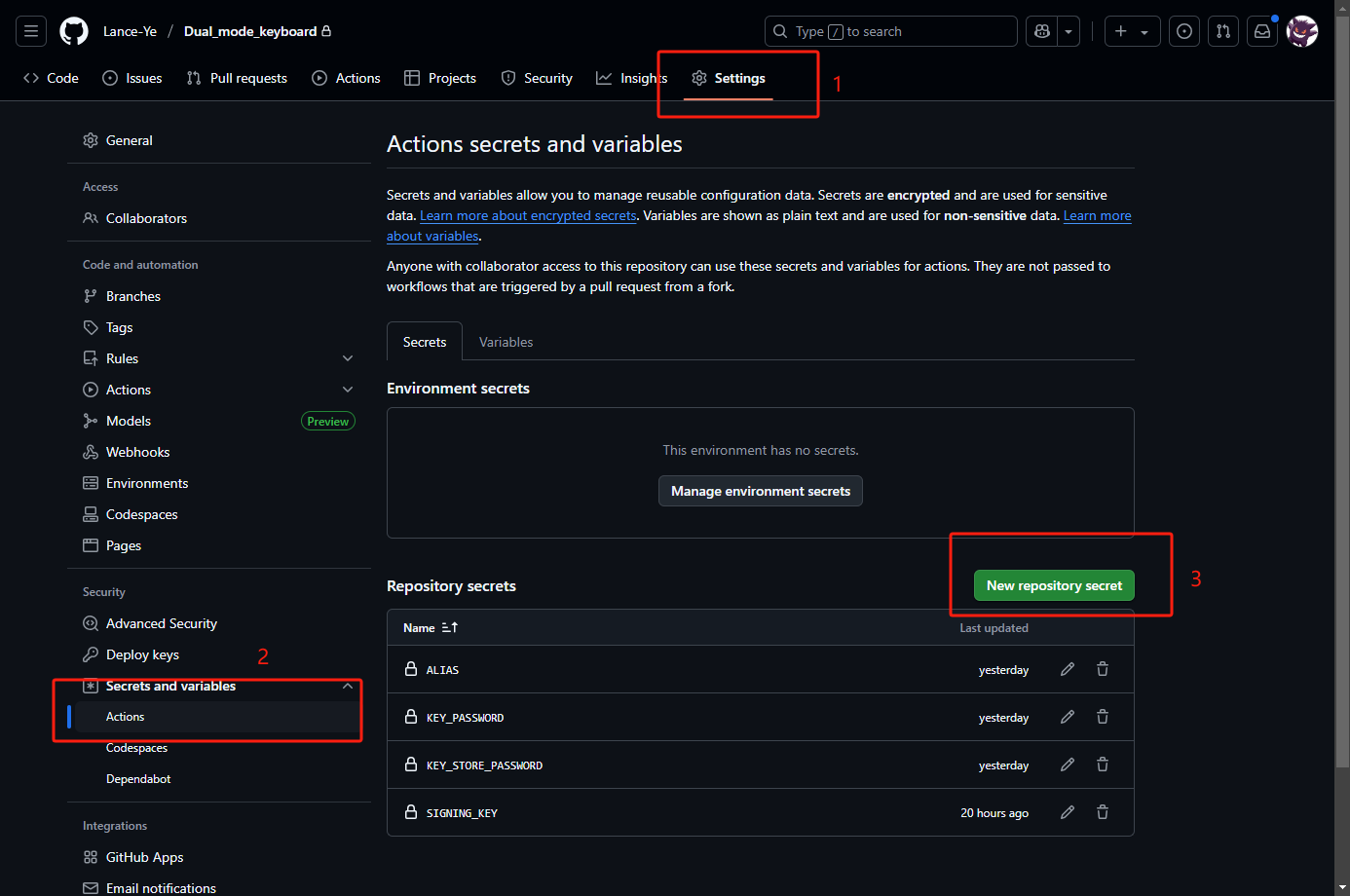
Task: Open your profile avatar menu
Action: [1302, 30]
